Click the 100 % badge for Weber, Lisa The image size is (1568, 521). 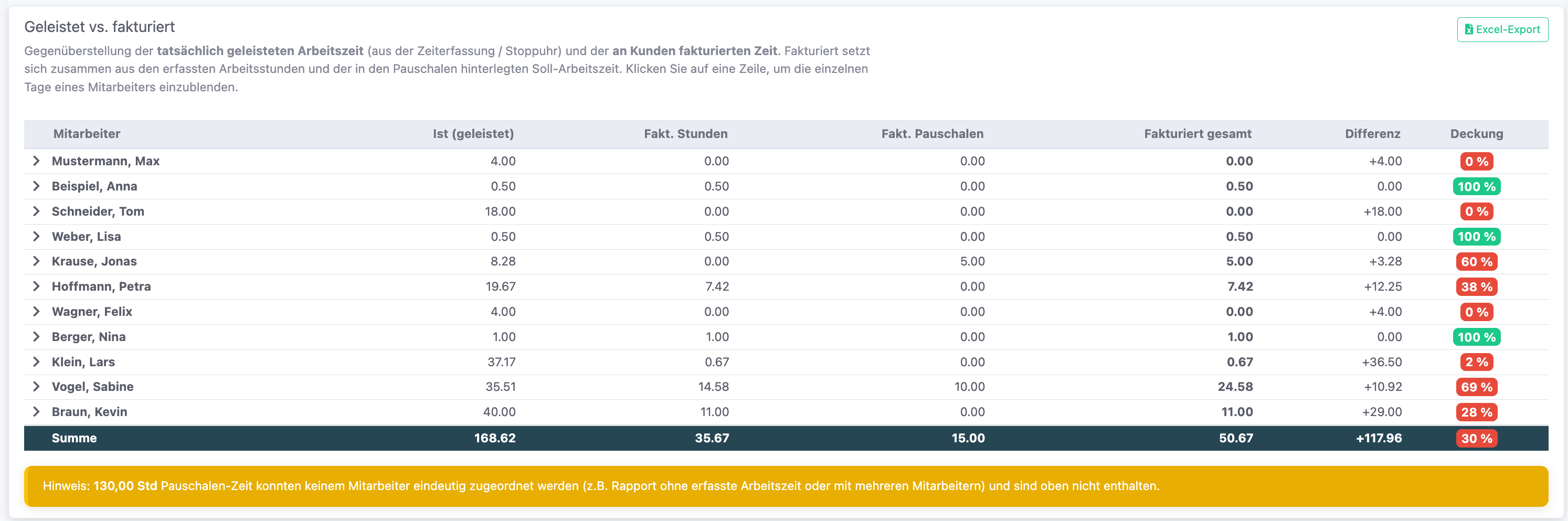coord(1476,236)
